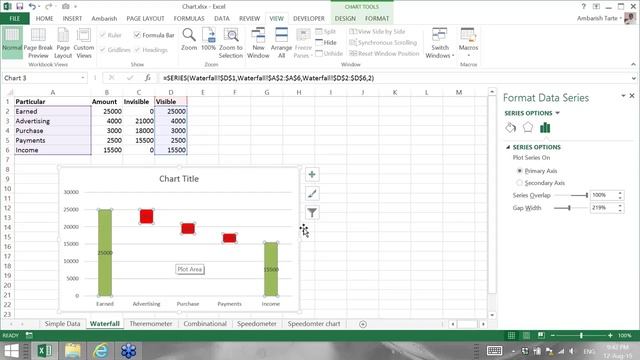The height and width of the screenshot is (360, 640).
Task: Open Switch Windows dropdown
Action: click(440, 42)
